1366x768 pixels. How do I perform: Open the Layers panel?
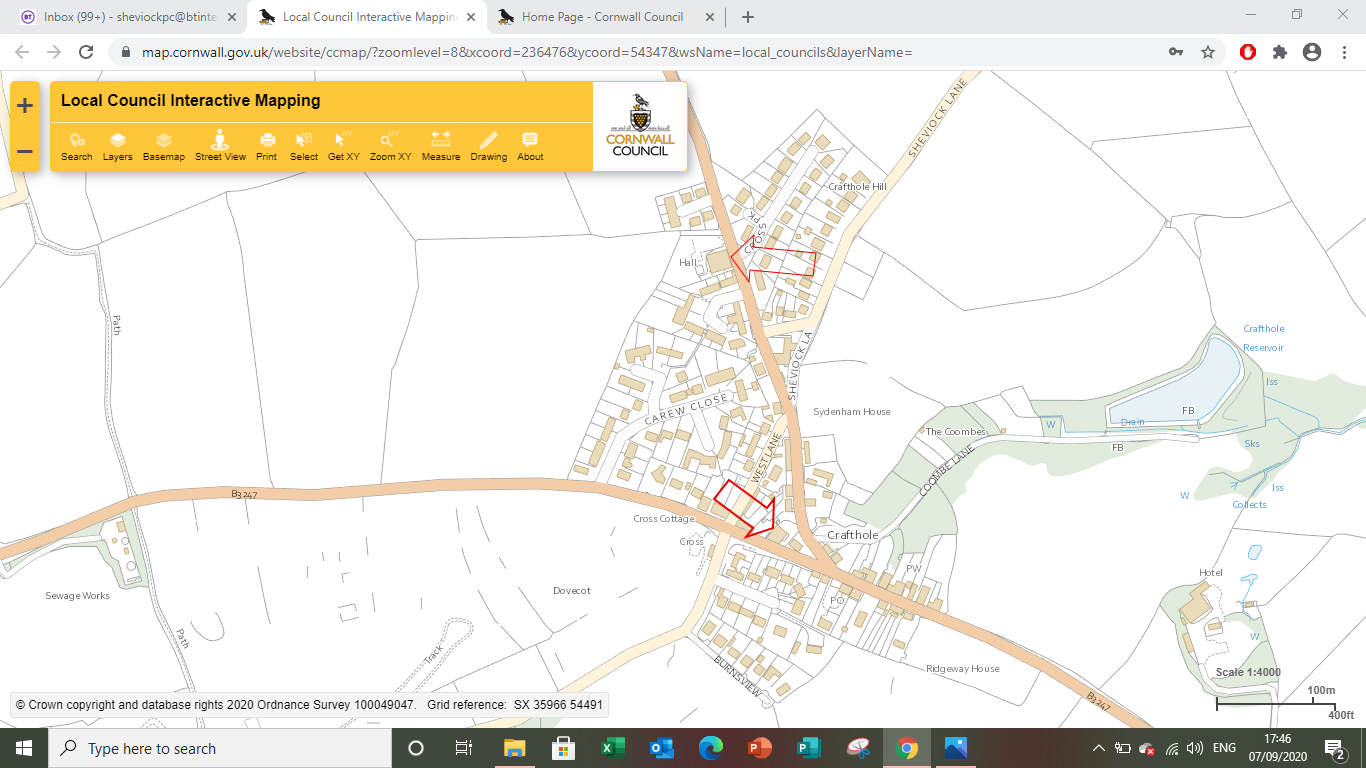(117, 146)
